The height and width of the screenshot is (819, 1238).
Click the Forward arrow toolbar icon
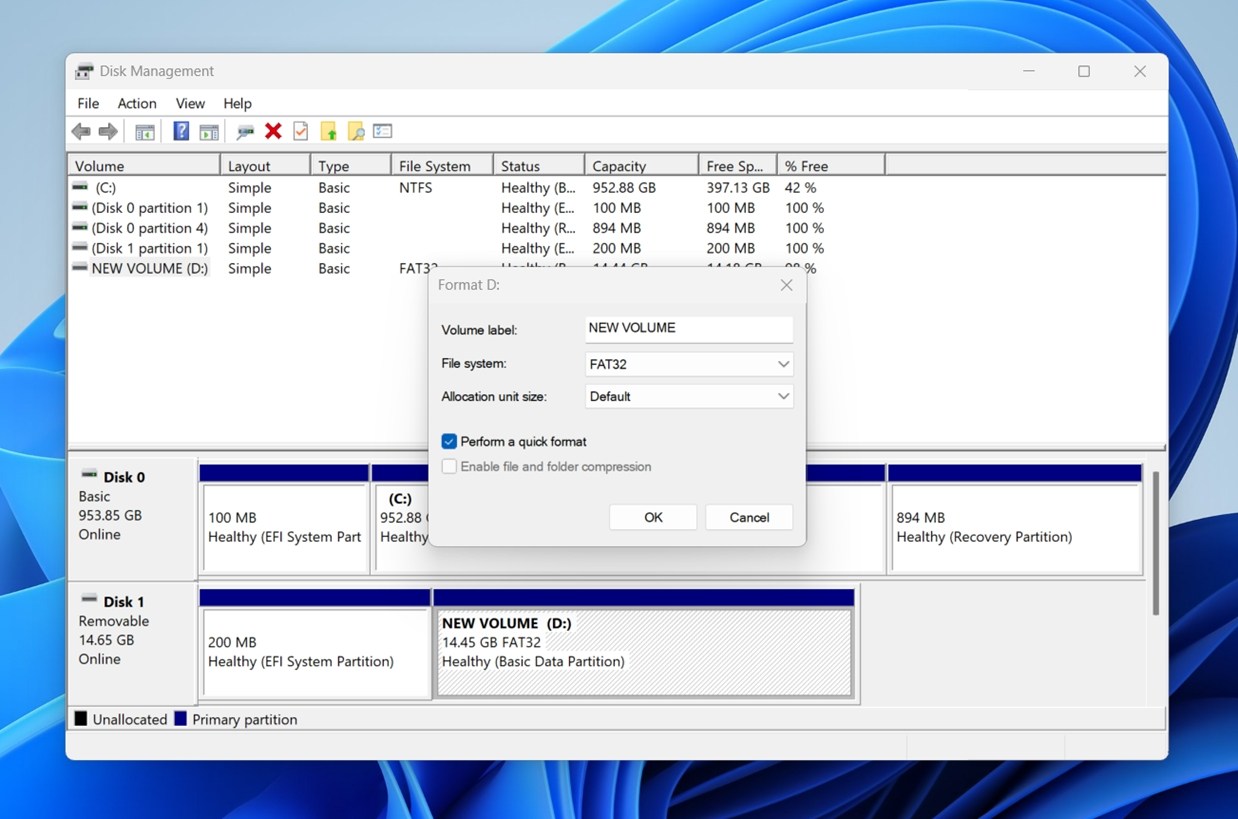(x=108, y=131)
